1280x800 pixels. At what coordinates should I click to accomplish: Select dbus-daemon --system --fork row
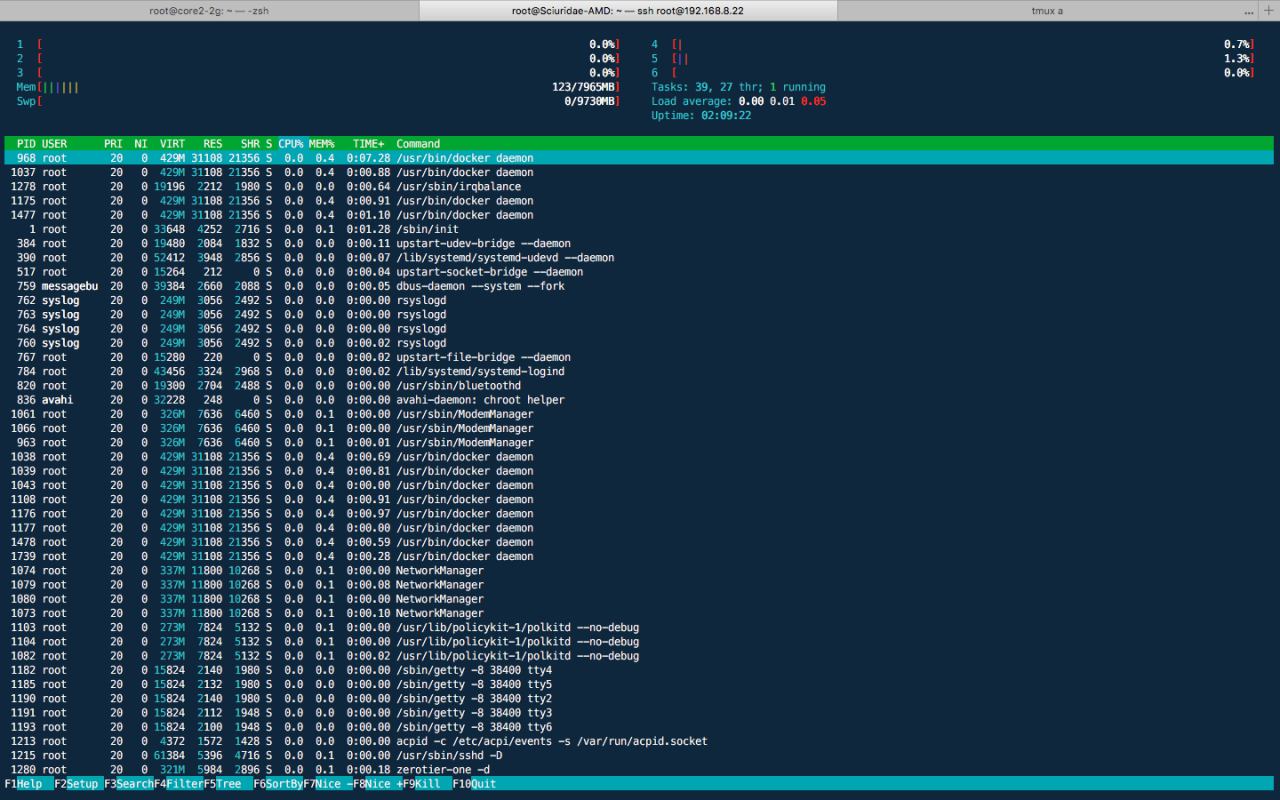(x=640, y=286)
